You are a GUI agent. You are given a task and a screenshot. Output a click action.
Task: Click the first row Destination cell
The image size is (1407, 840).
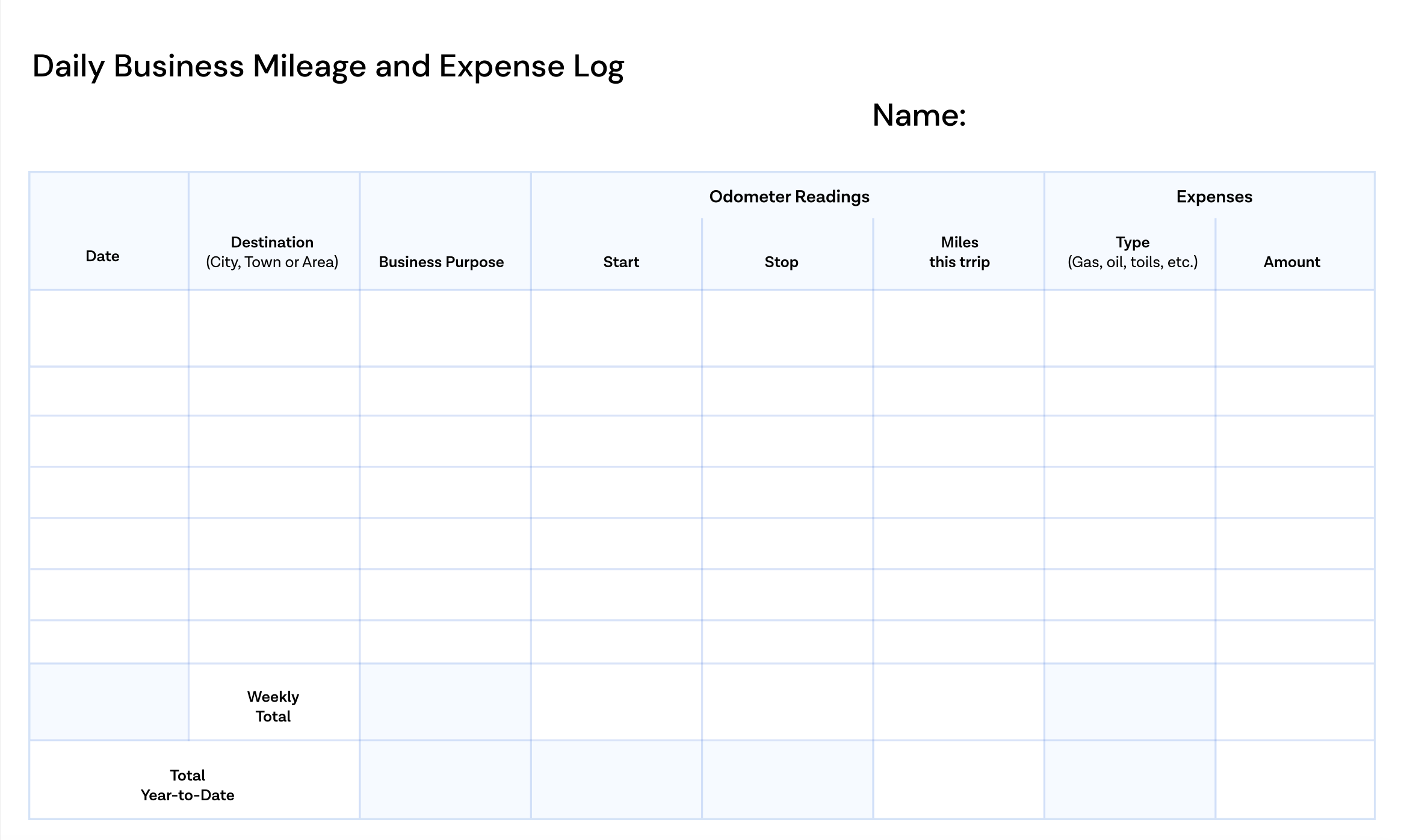274,328
